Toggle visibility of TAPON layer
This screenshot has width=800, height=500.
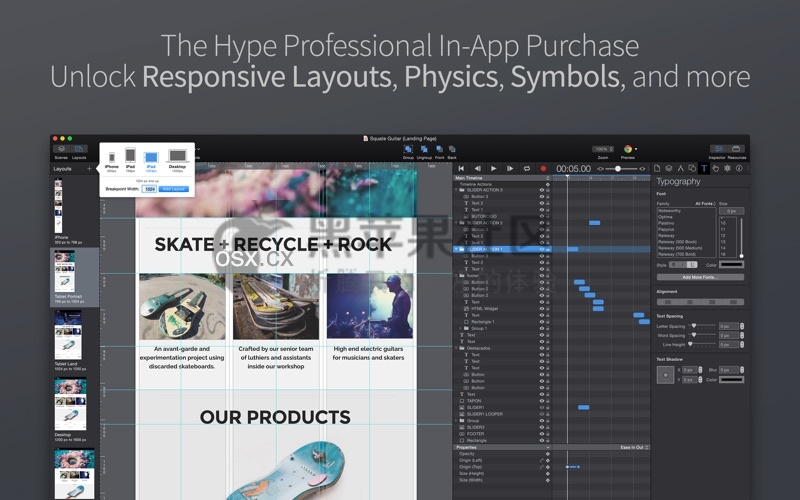point(542,401)
